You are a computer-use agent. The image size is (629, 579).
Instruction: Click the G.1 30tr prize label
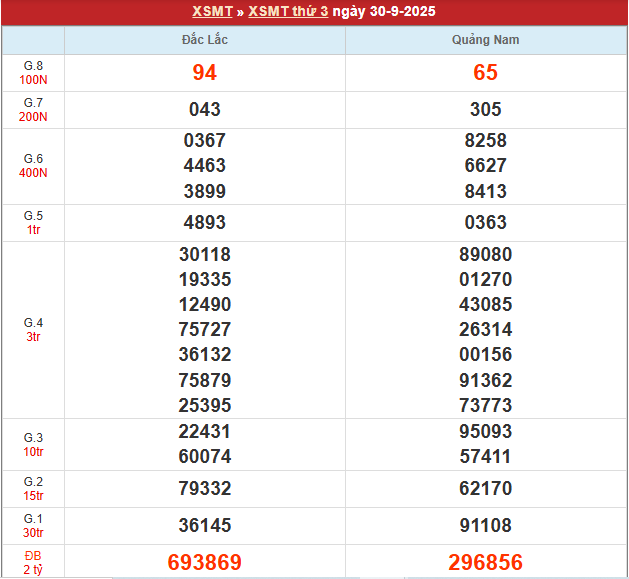pos(33,525)
